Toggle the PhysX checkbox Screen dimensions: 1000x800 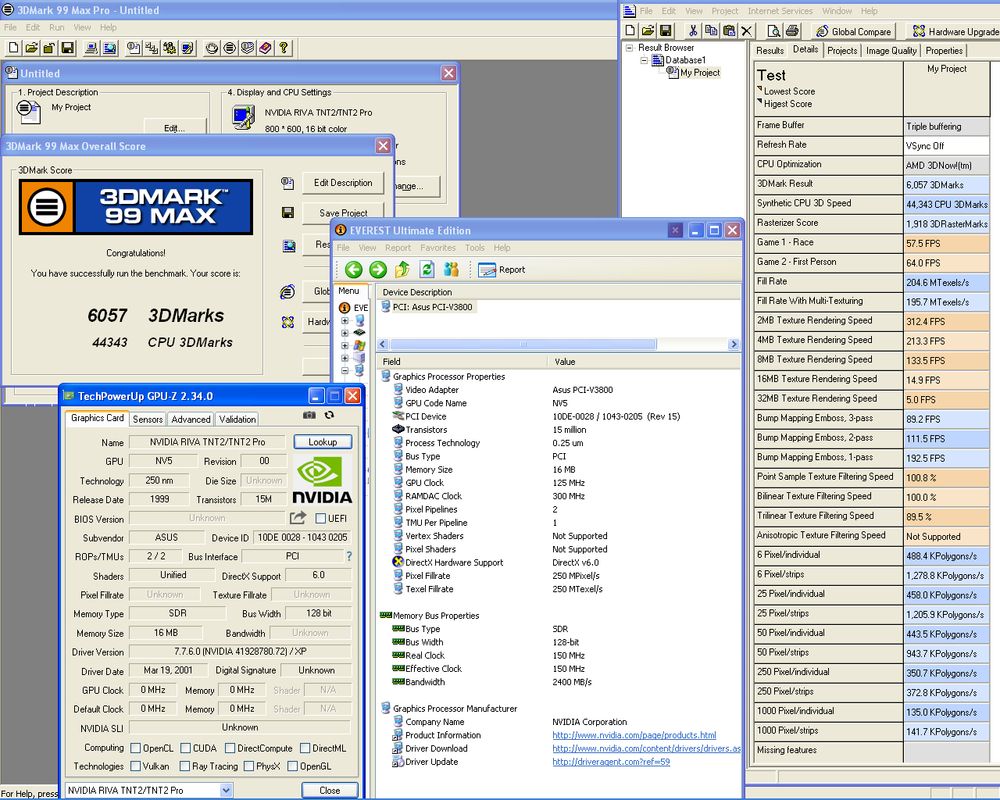tap(249, 766)
